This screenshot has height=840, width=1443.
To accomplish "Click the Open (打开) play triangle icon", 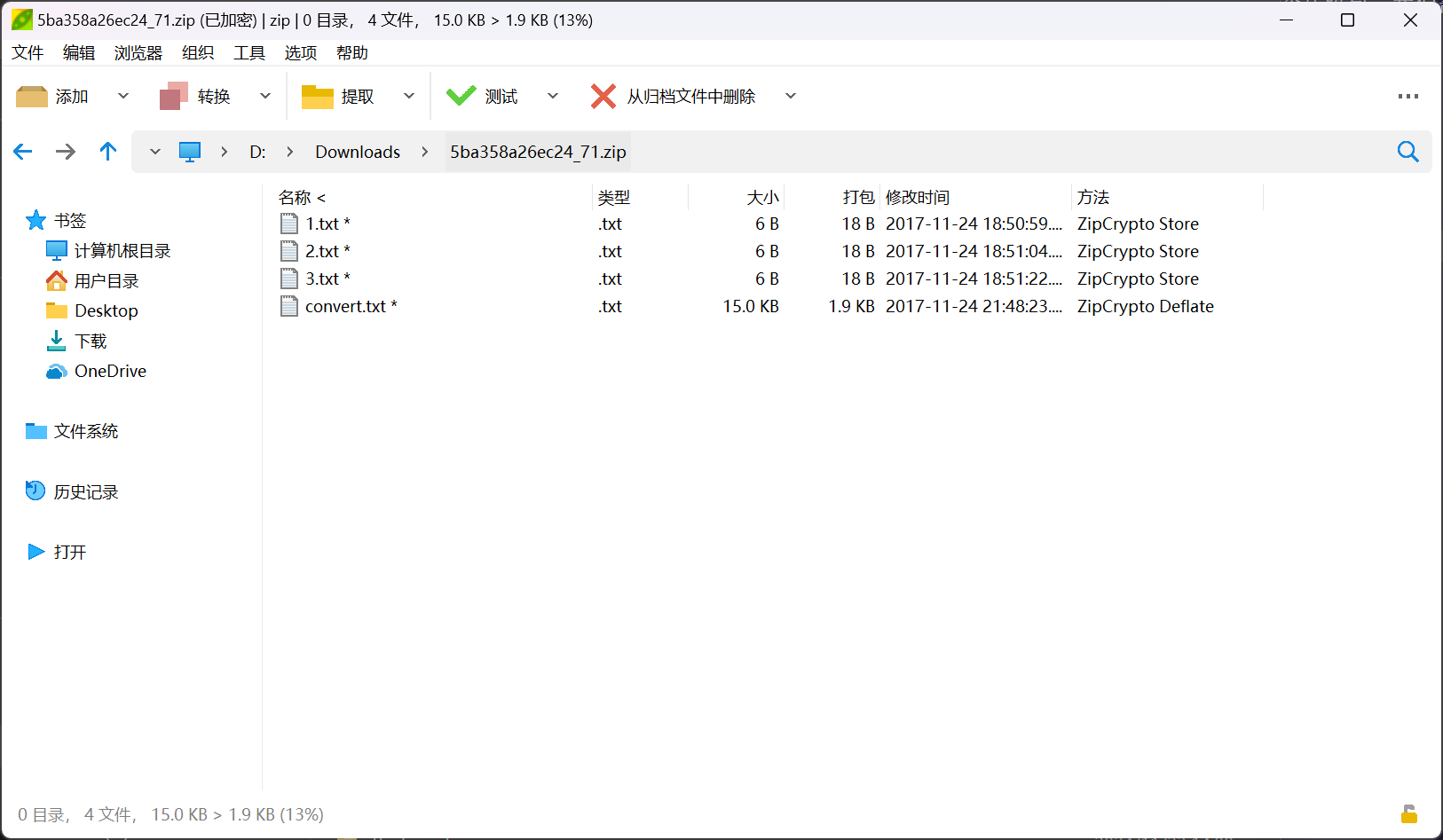I will click(x=36, y=552).
